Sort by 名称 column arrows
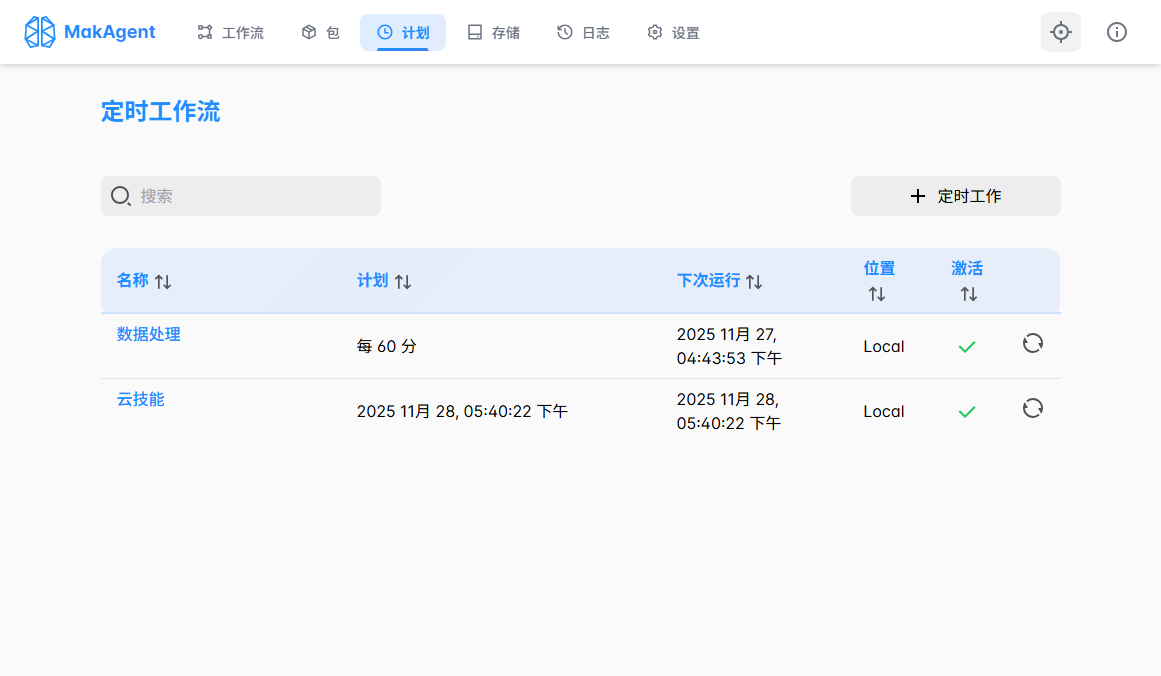 click(163, 282)
